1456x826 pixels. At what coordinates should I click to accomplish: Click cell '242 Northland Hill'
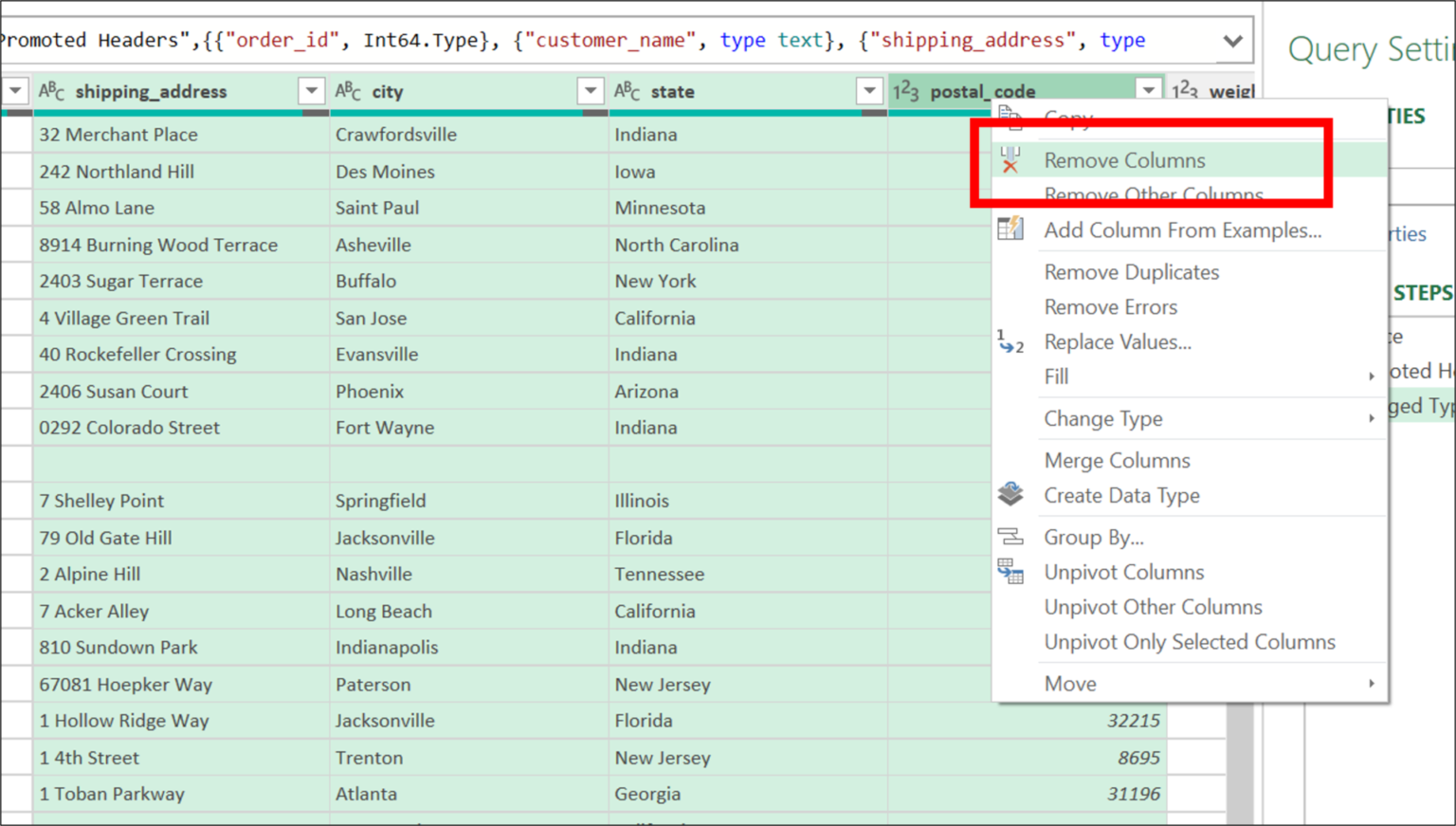click(181, 172)
